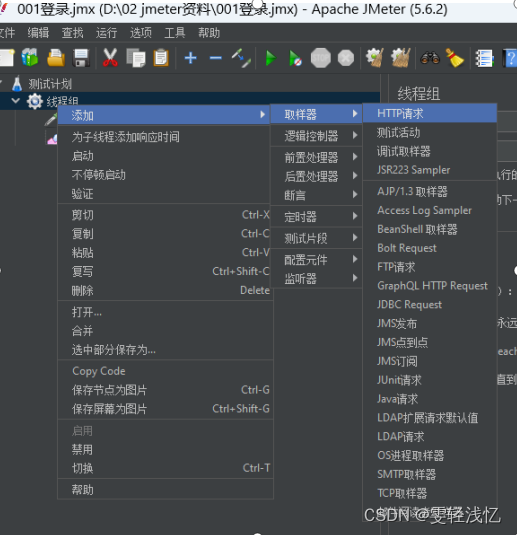
Task: Click the Clear gear-broom icon
Action: click(375, 58)
